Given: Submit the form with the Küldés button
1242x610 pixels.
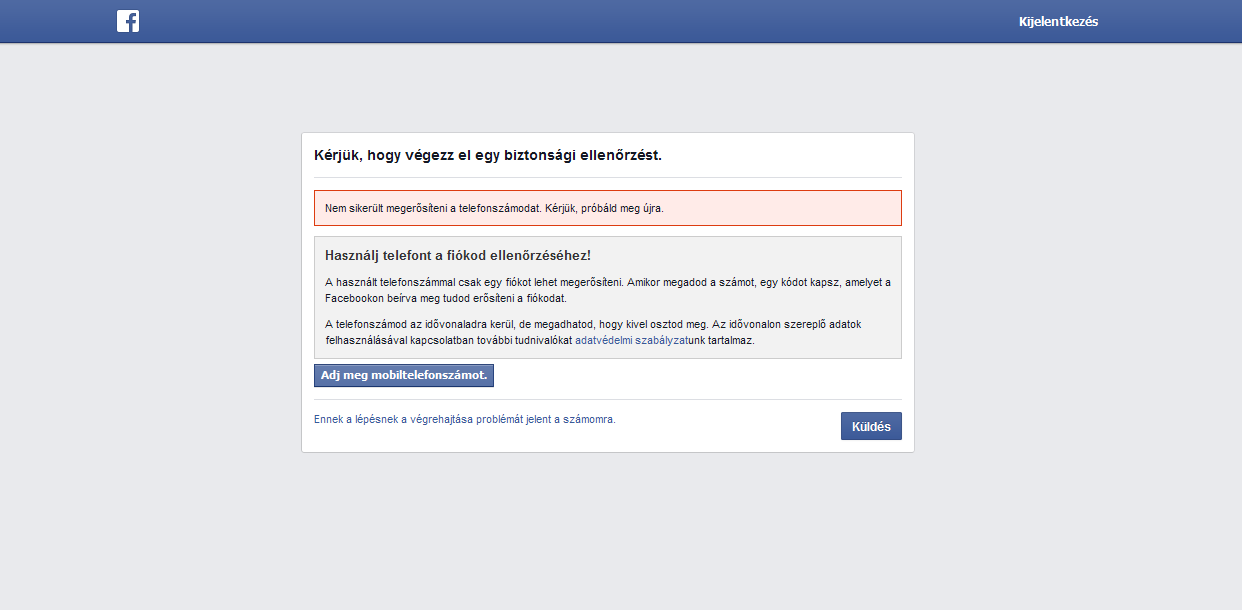Looking at the screenshot, I should click(870, 426).
